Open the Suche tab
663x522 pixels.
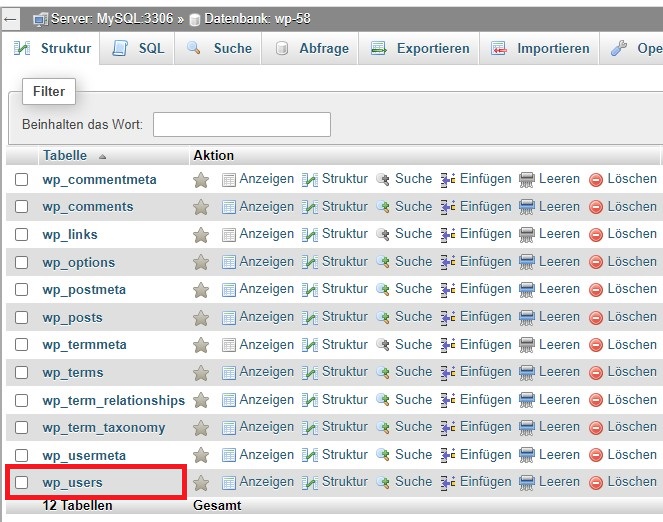[219, 49]
